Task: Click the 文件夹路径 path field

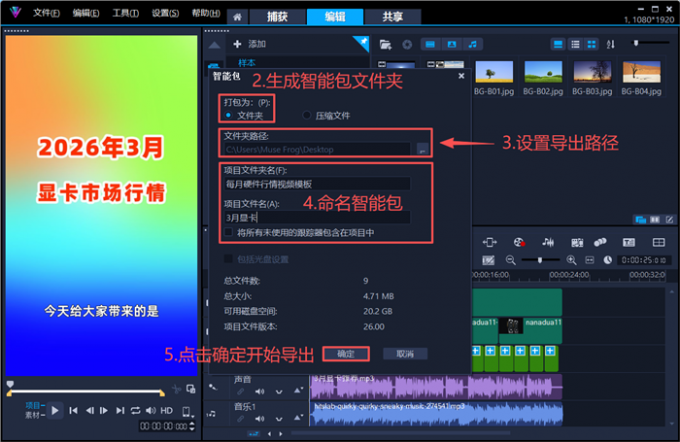Action: click(317, 150)
